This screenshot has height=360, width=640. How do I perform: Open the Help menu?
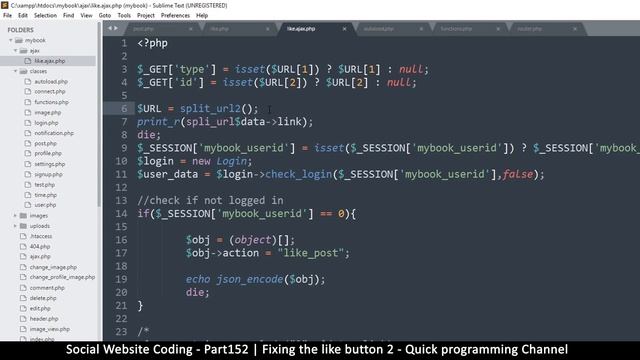[x=202, y=16]
